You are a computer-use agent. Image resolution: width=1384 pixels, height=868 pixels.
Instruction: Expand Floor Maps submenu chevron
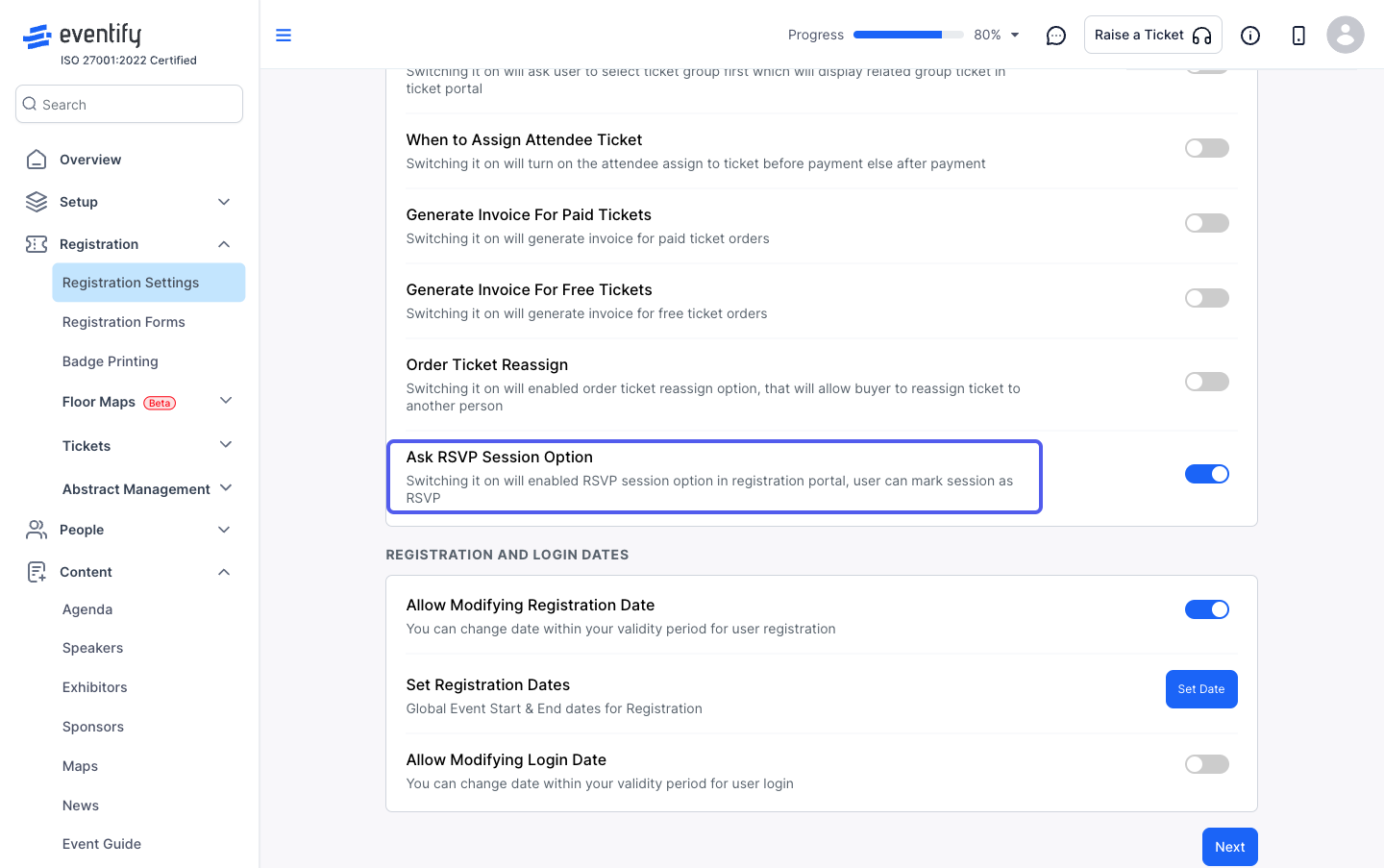pyautogui.click(x=226, y=401)
